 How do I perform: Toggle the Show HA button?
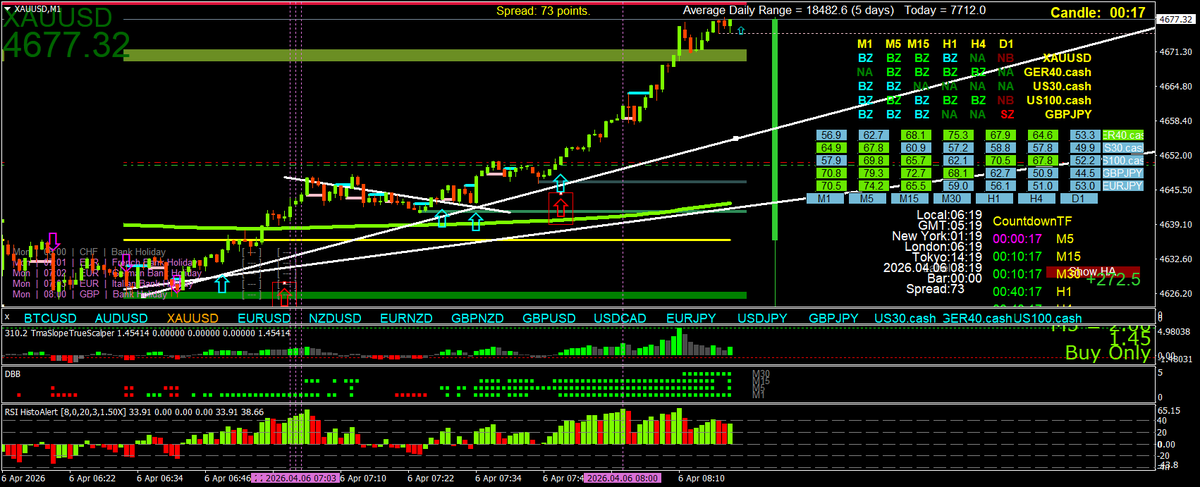point(1092,271)
